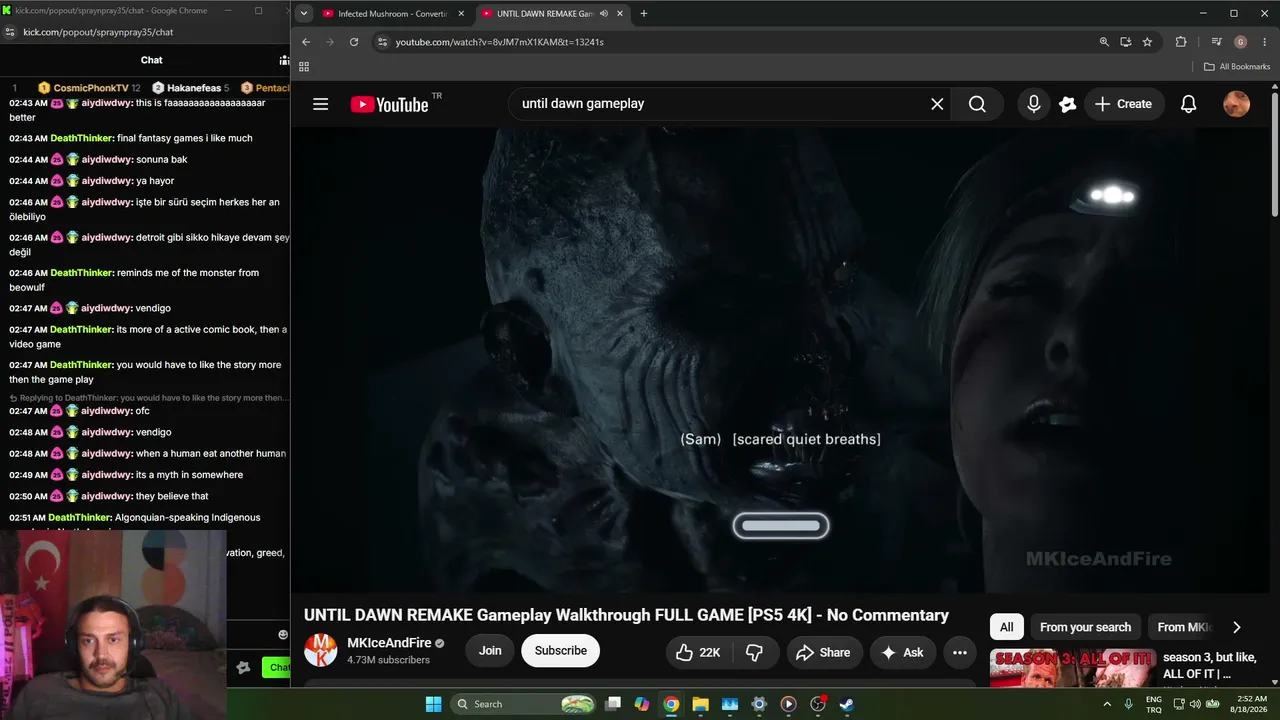Click the YouTube address bar URL
The height and width of the screenshot is (720, 1280).
(x=499, y=42)
